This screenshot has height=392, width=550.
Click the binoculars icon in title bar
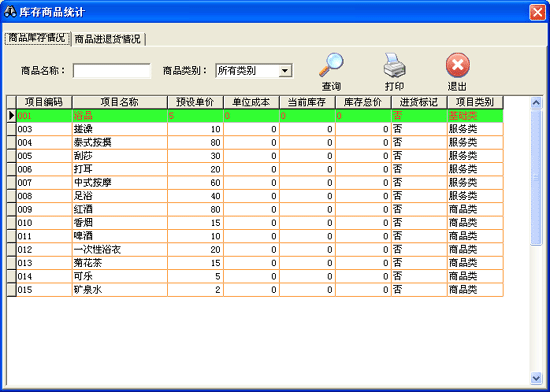10,12
